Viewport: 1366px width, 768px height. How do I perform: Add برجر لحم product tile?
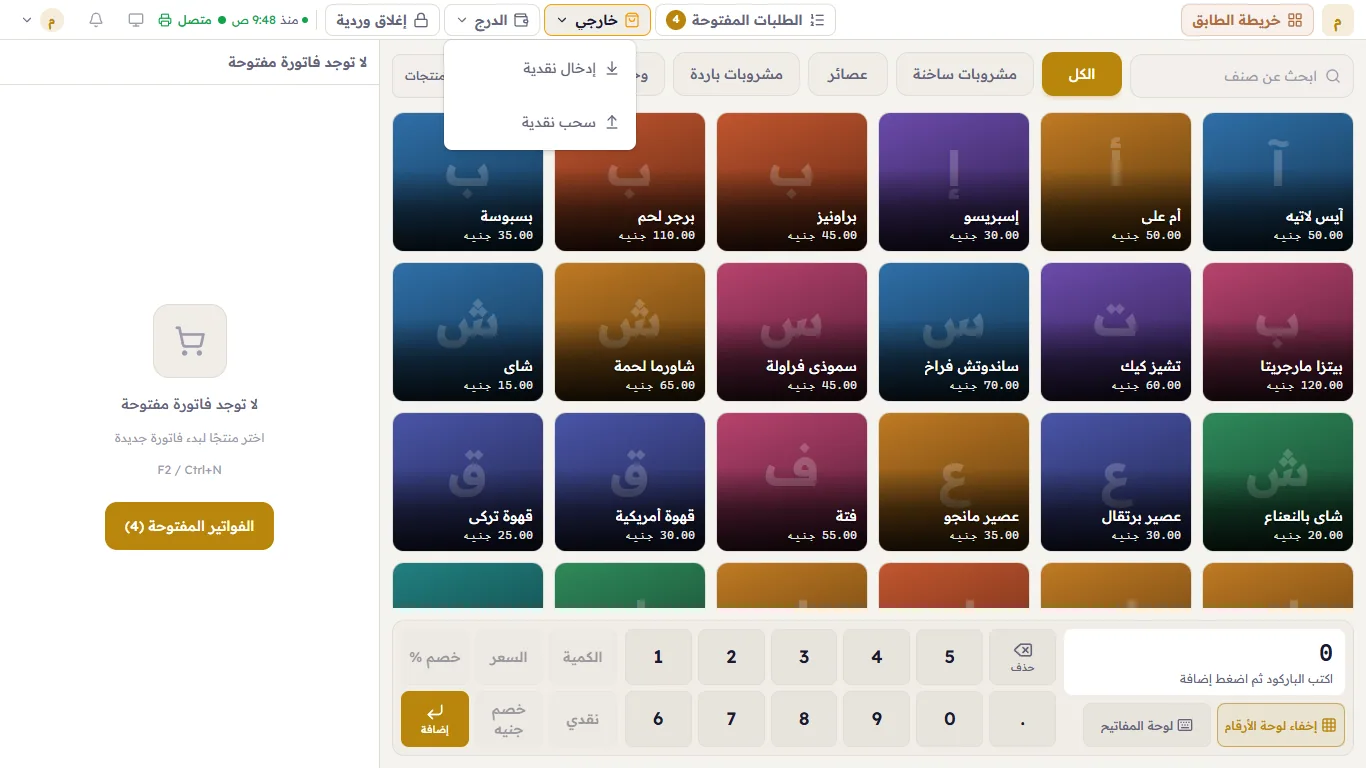coord(629,182)
